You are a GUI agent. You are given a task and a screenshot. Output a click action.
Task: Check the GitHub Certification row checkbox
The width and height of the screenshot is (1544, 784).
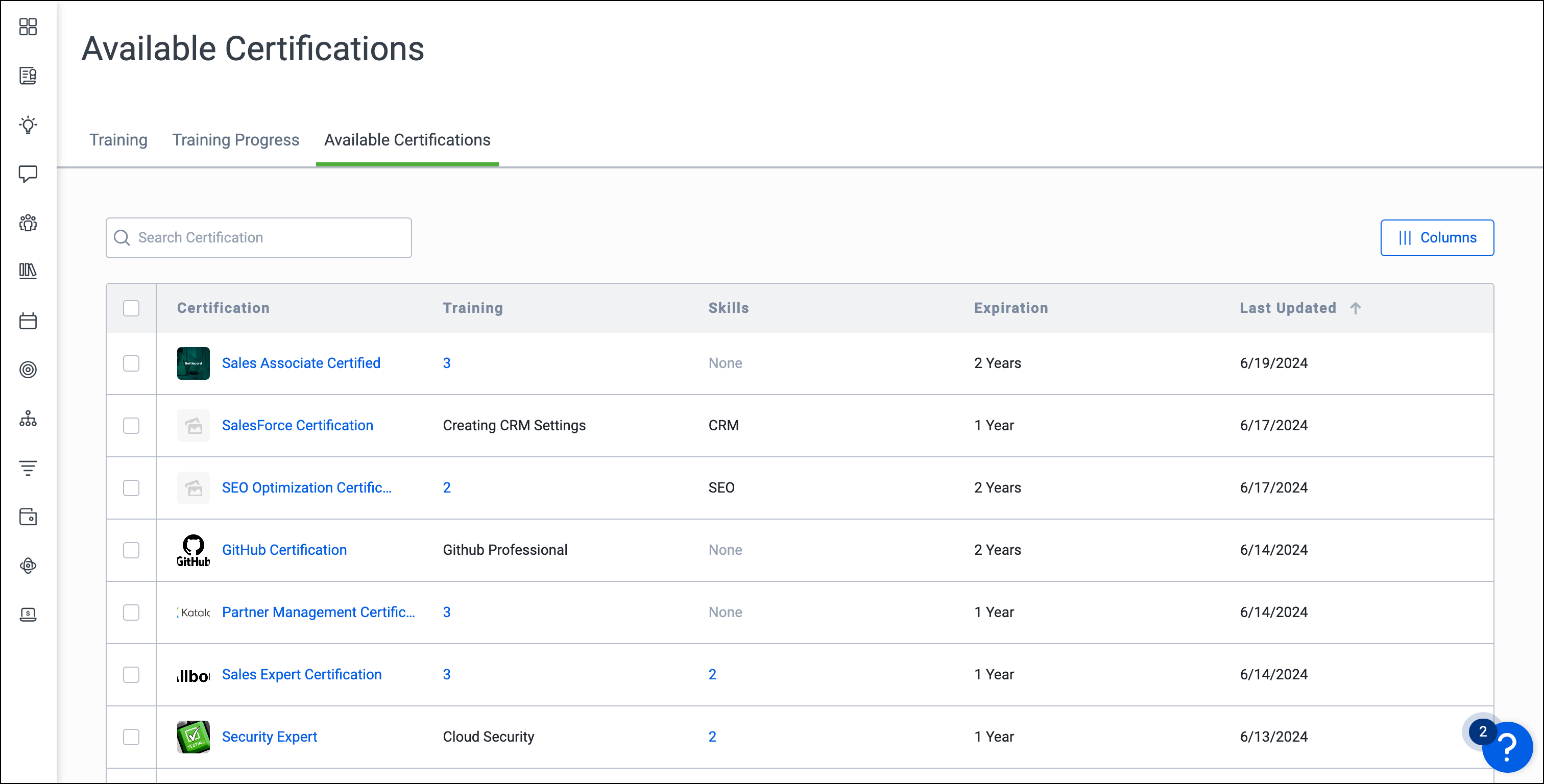coord(131,550)
